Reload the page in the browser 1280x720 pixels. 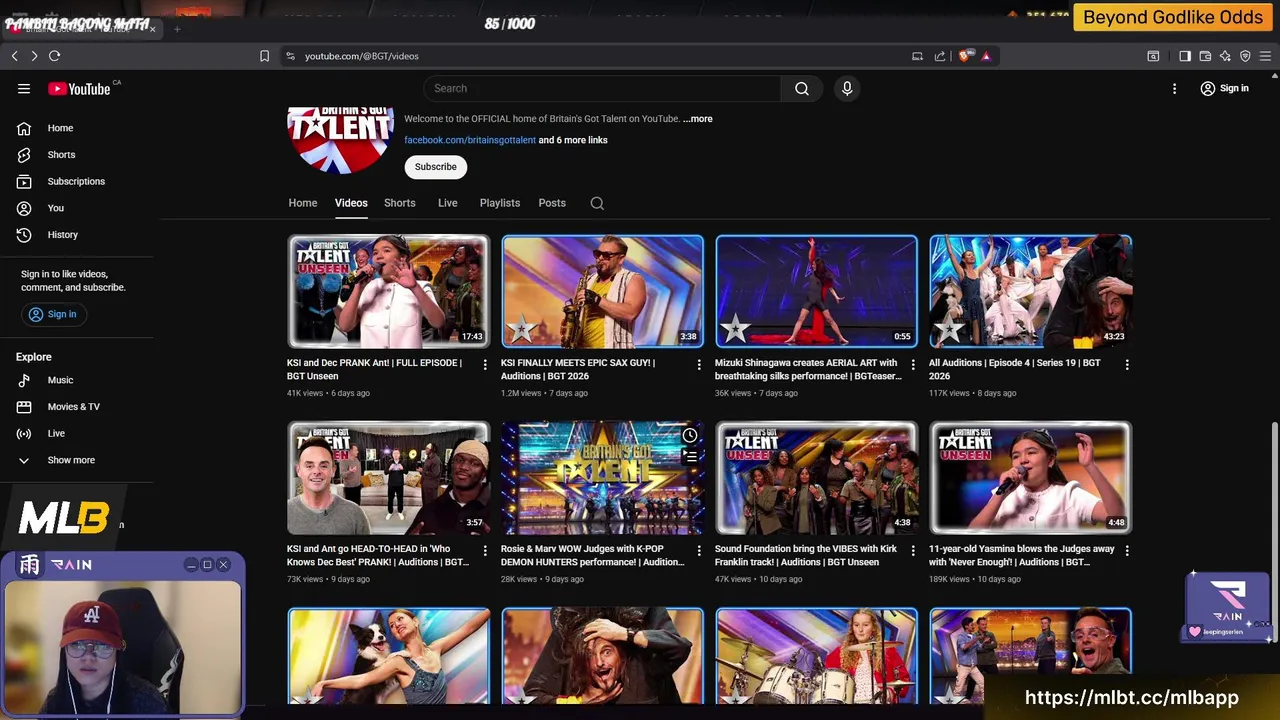[x=55, y=56]
